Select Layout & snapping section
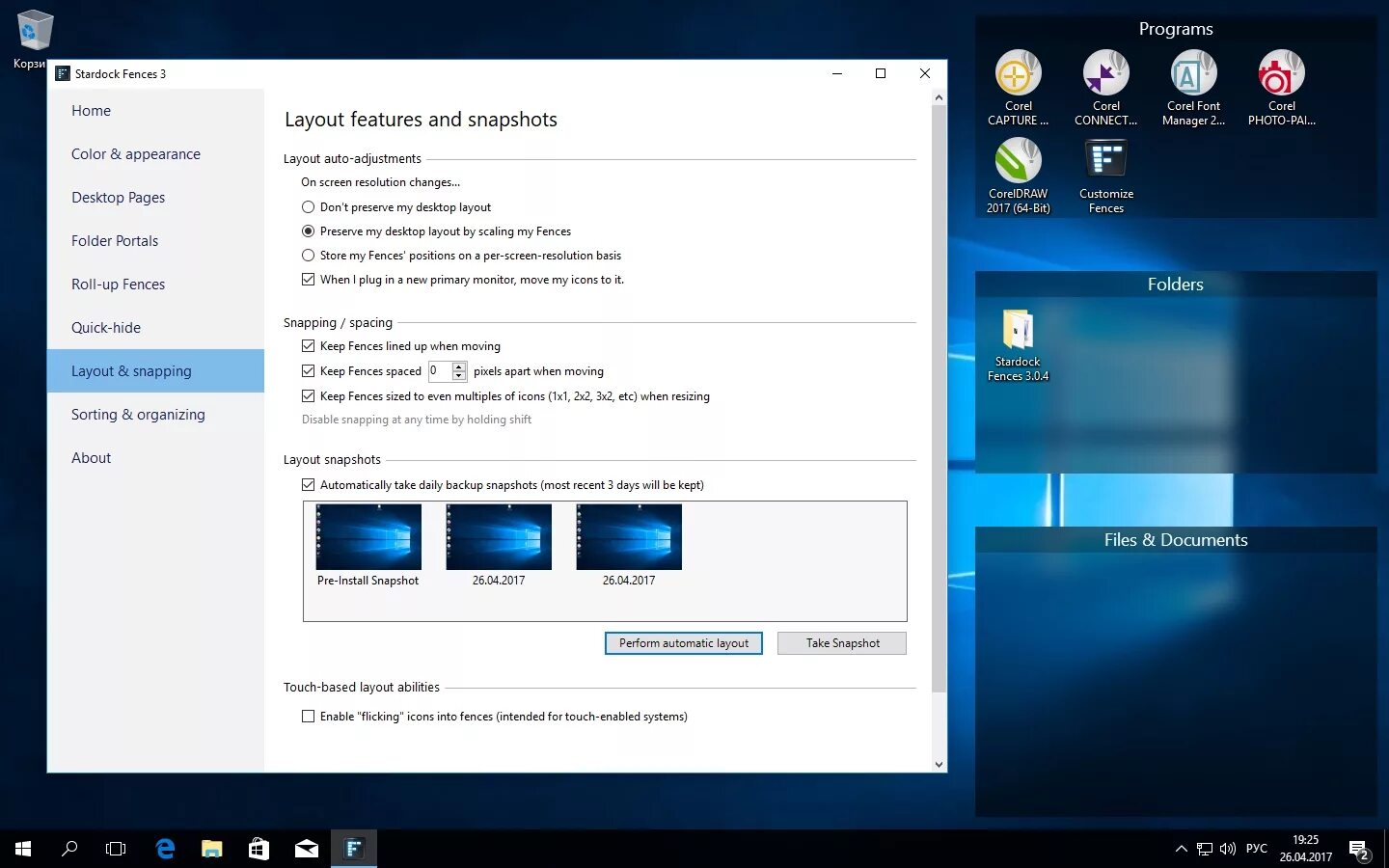Viewport: 1389px width, 868px height. click(x=155, y=371)
